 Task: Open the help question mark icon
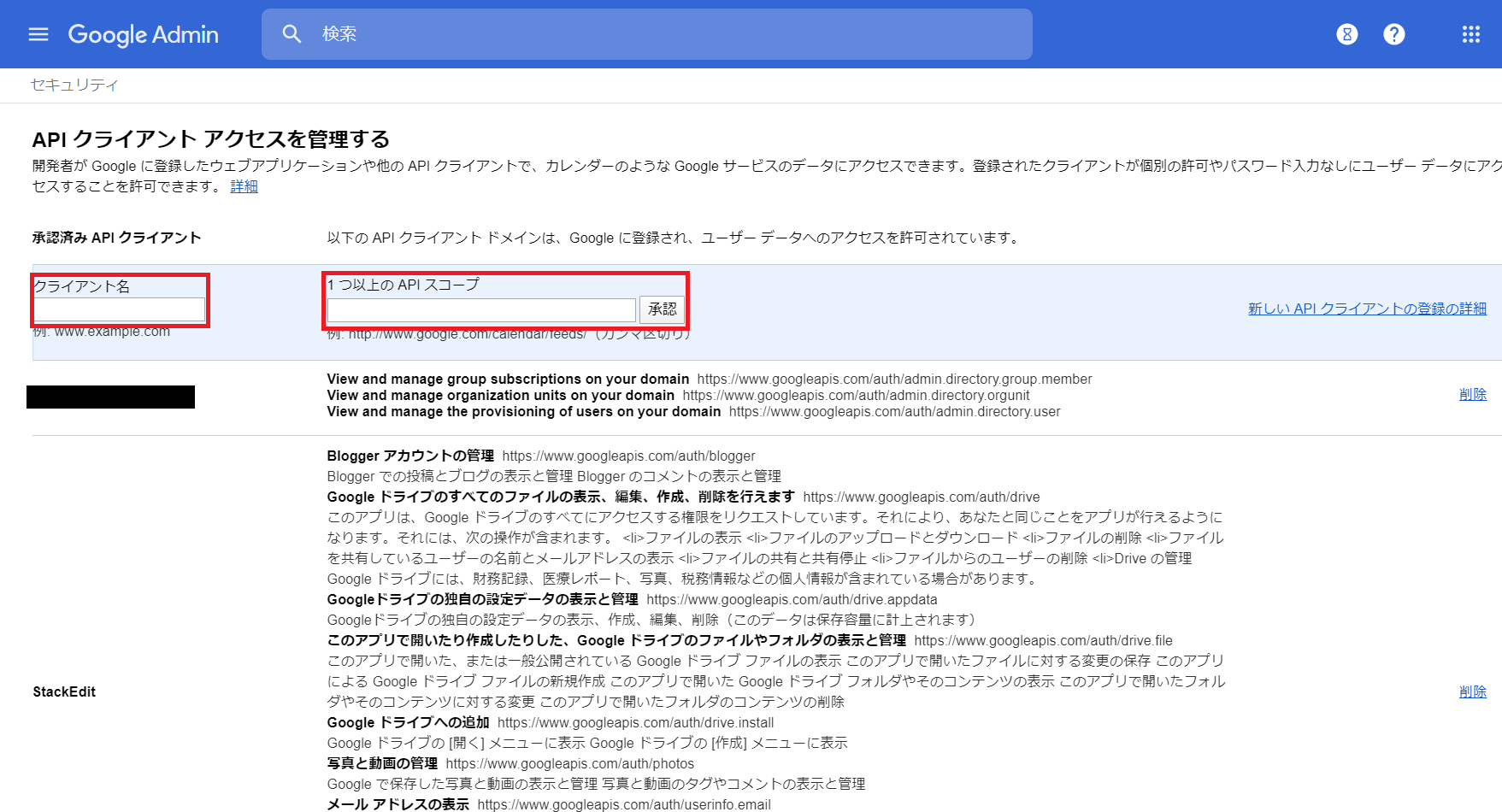coord(1394,34)
